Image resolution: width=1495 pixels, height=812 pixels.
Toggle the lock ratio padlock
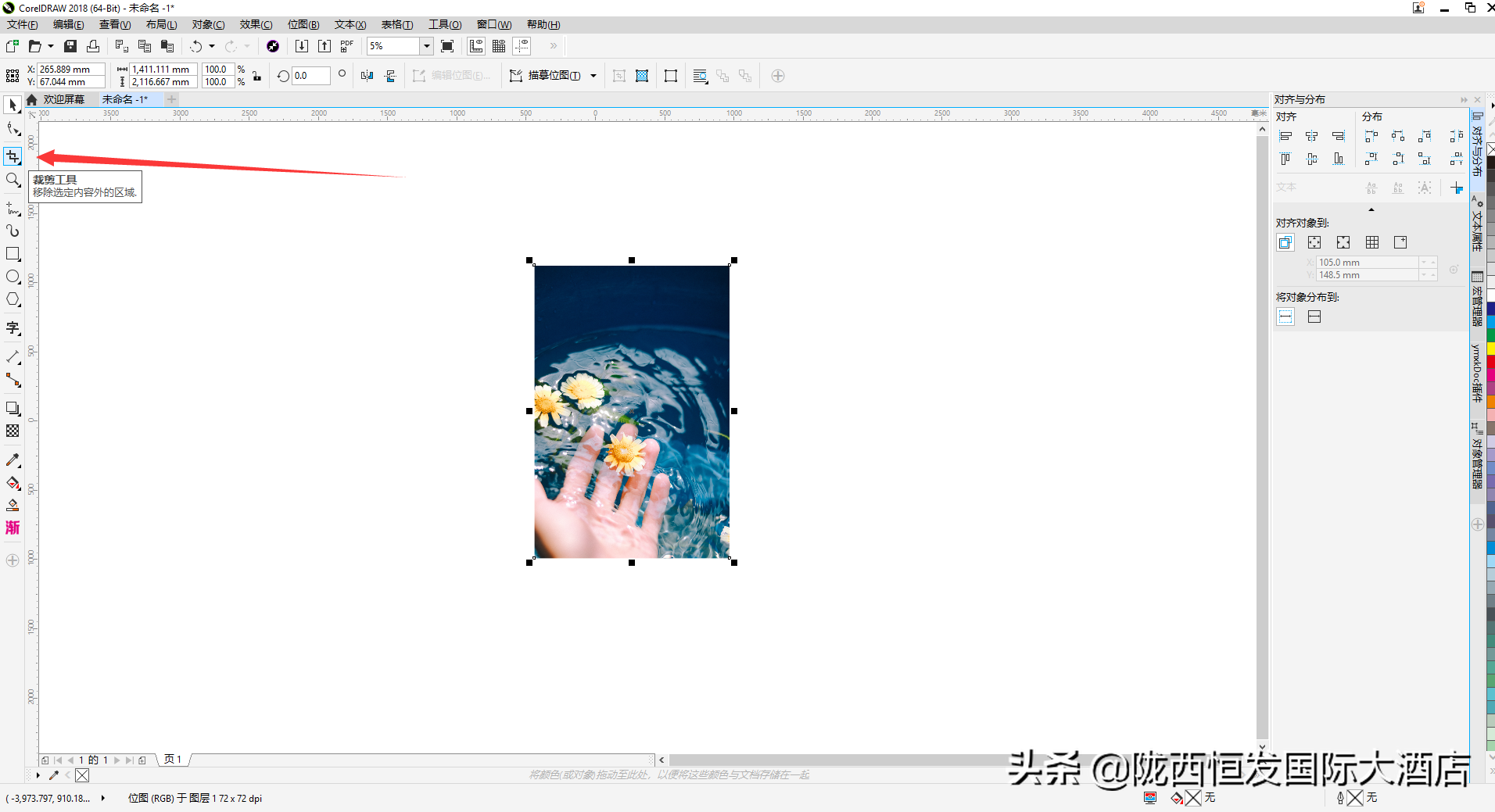pyautogui.click(x=256, y=76)
